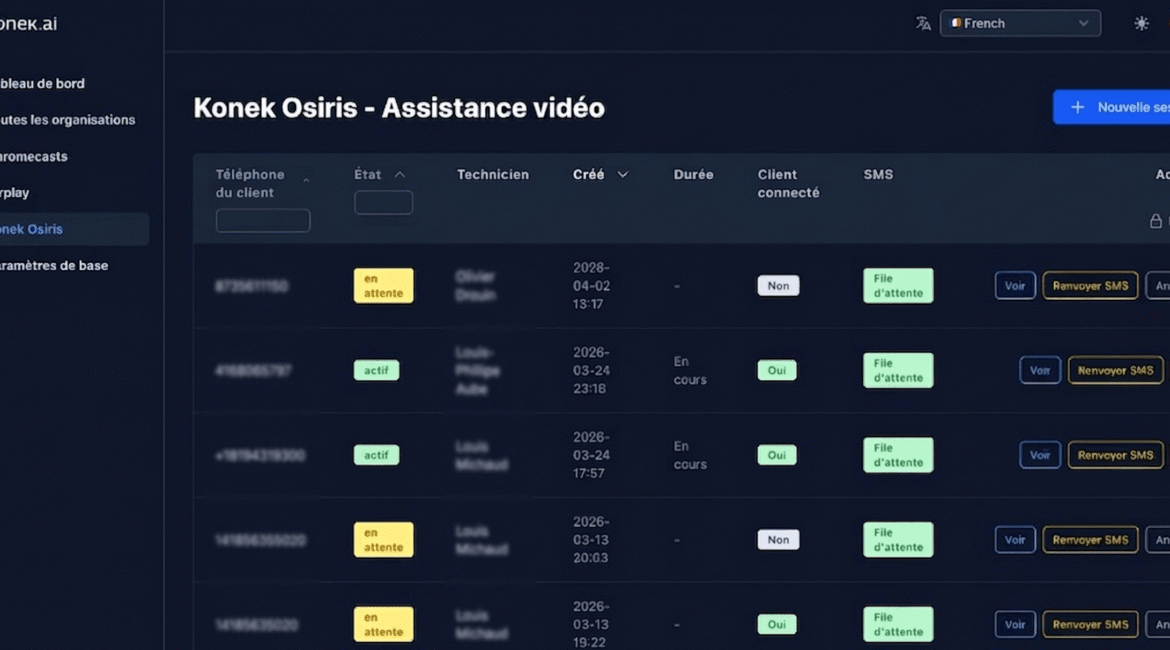The width and height of the screenshot is (1170, 650).
Task: Toggle the light/dark theme sun icon
Action: (x=1141, y=23)
